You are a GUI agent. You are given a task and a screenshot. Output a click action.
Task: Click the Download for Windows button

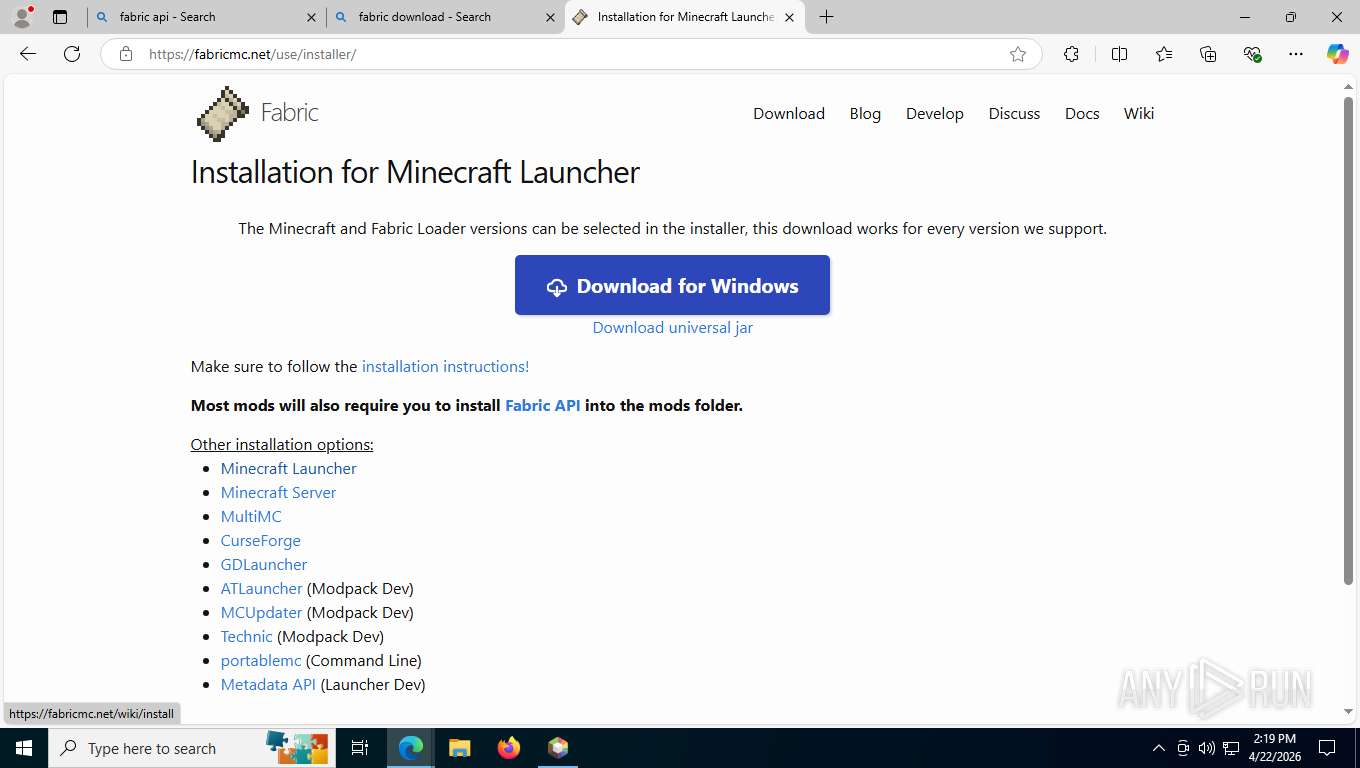tap(672, 285)
